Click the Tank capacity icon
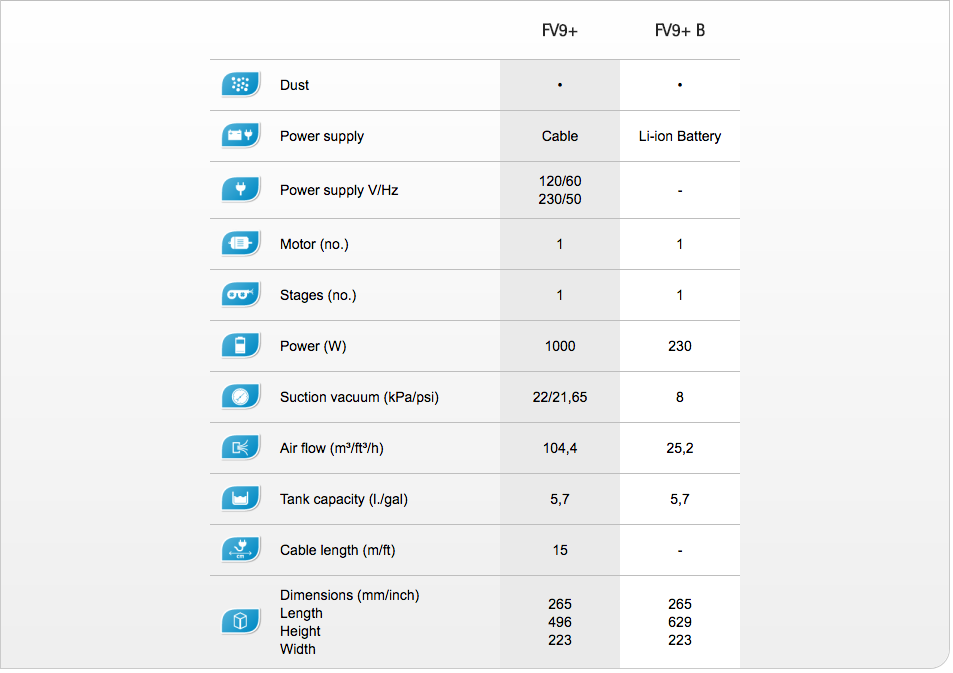 [241, 499]
